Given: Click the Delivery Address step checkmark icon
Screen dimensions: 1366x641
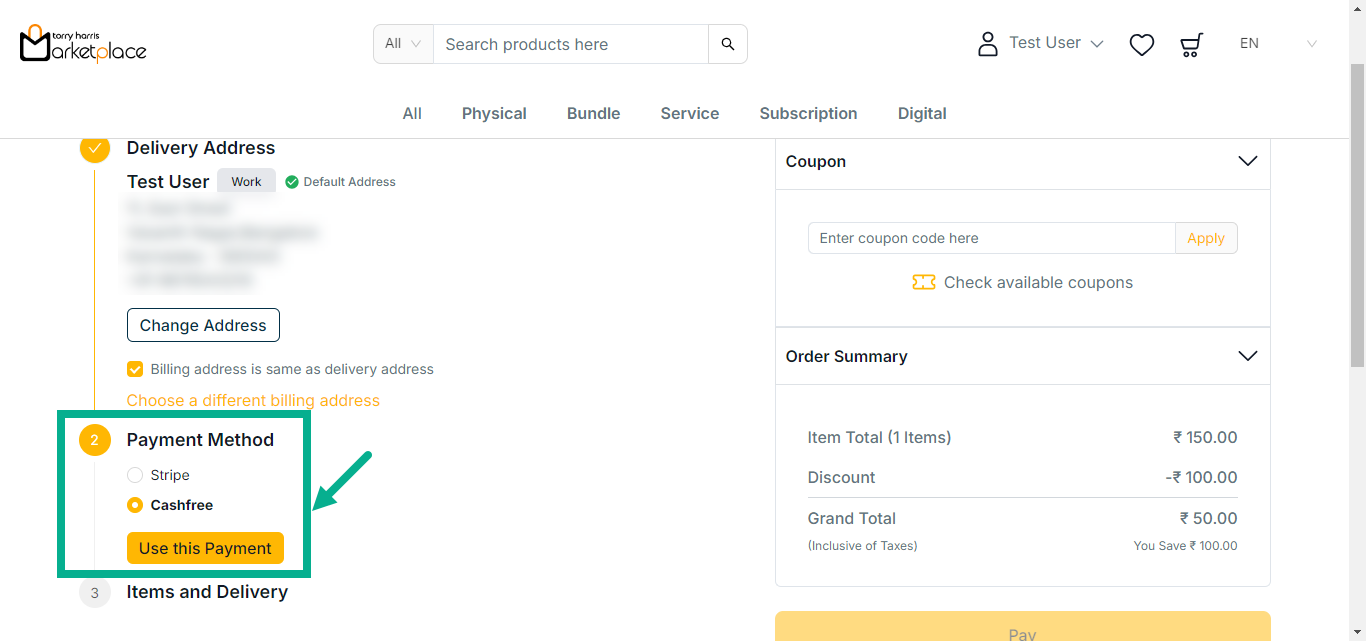Looking at the screenshot, I should point(95,148).
